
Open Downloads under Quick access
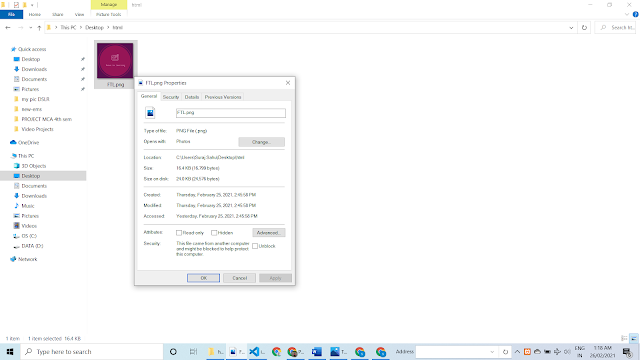pyautogui.click(x=34, y=69)
